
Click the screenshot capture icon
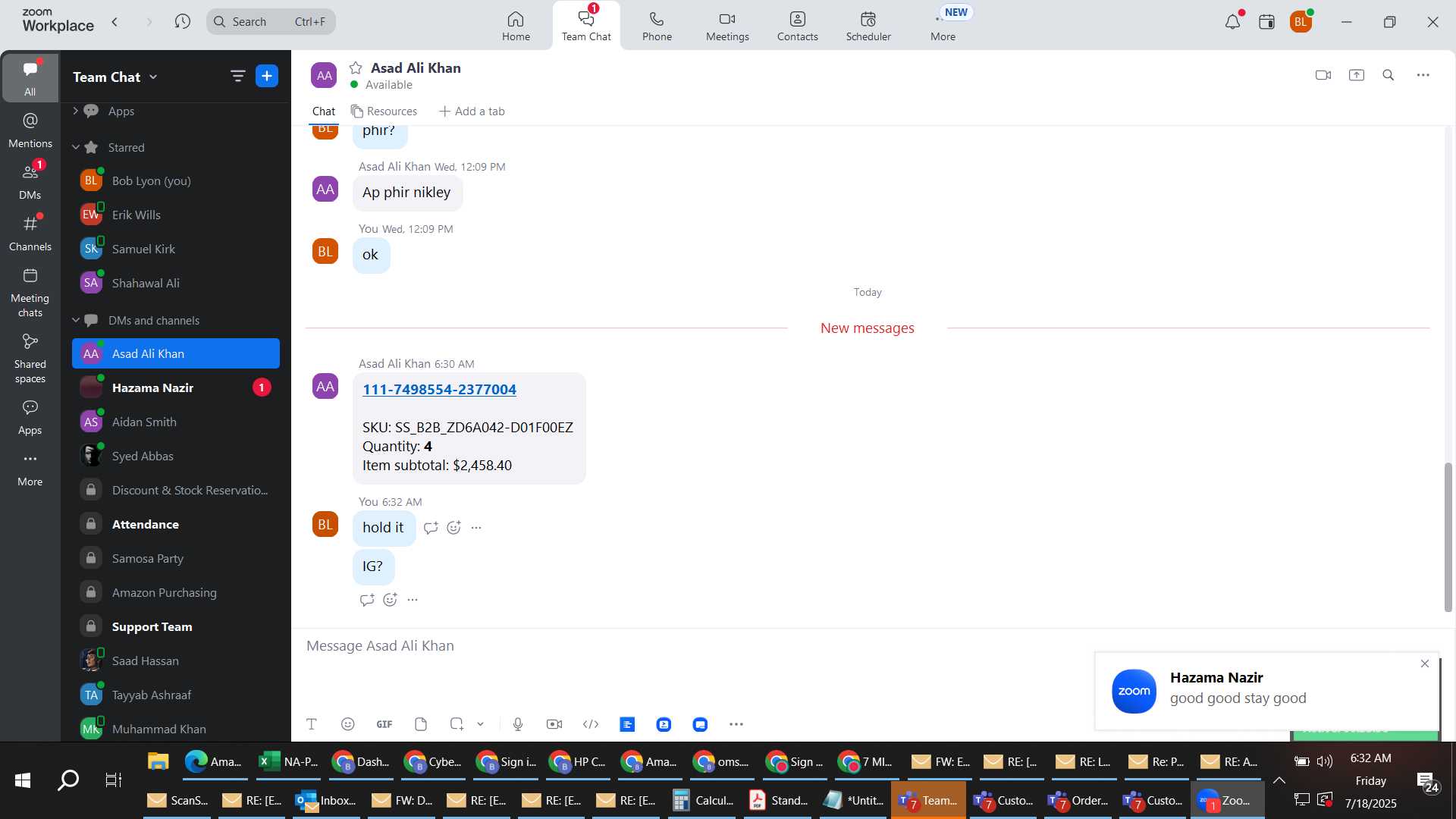click(457, 724)
